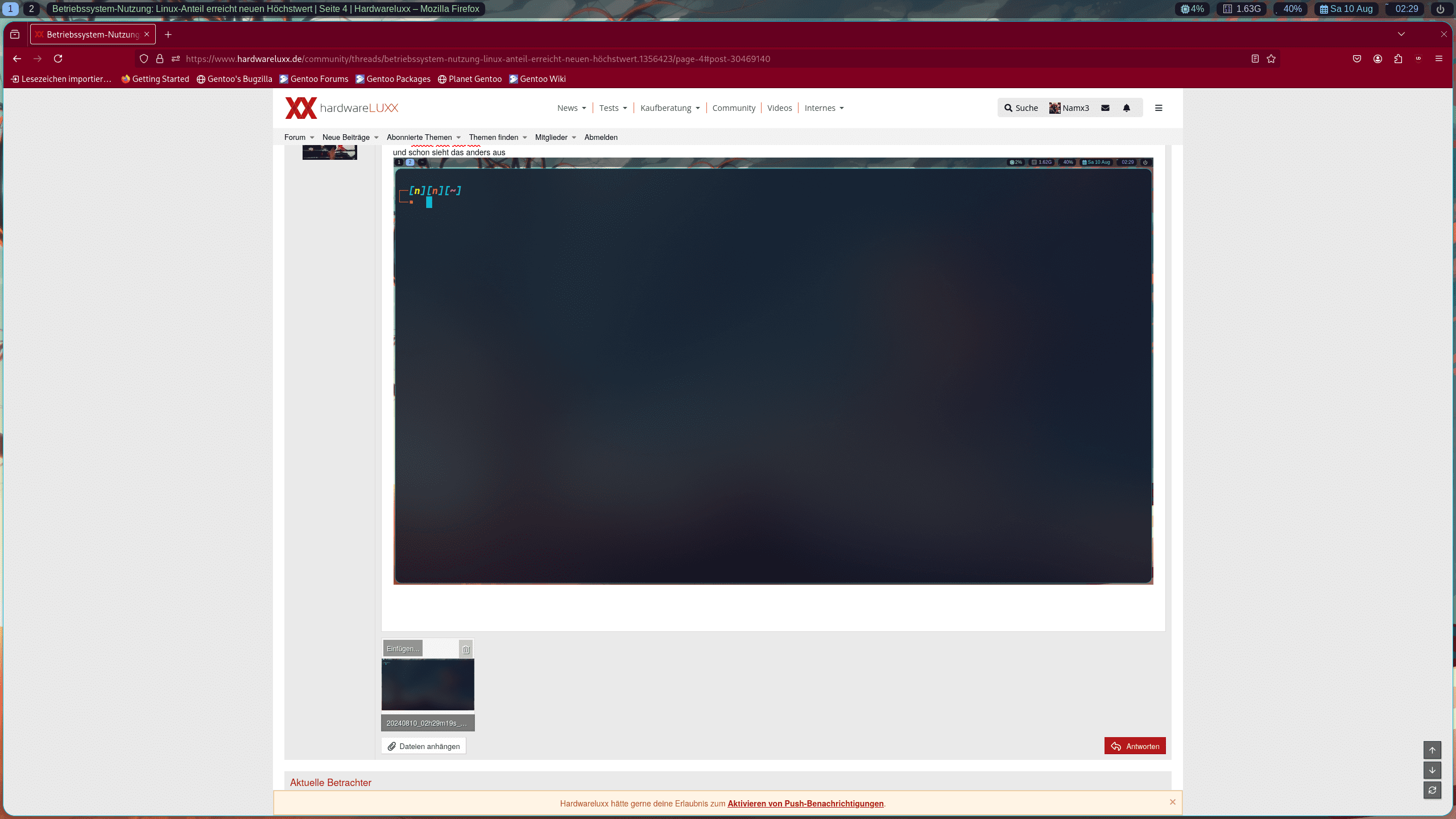1456x819 pixels.
Task: Show site security padlock info
Action: (x=160, y=59)
